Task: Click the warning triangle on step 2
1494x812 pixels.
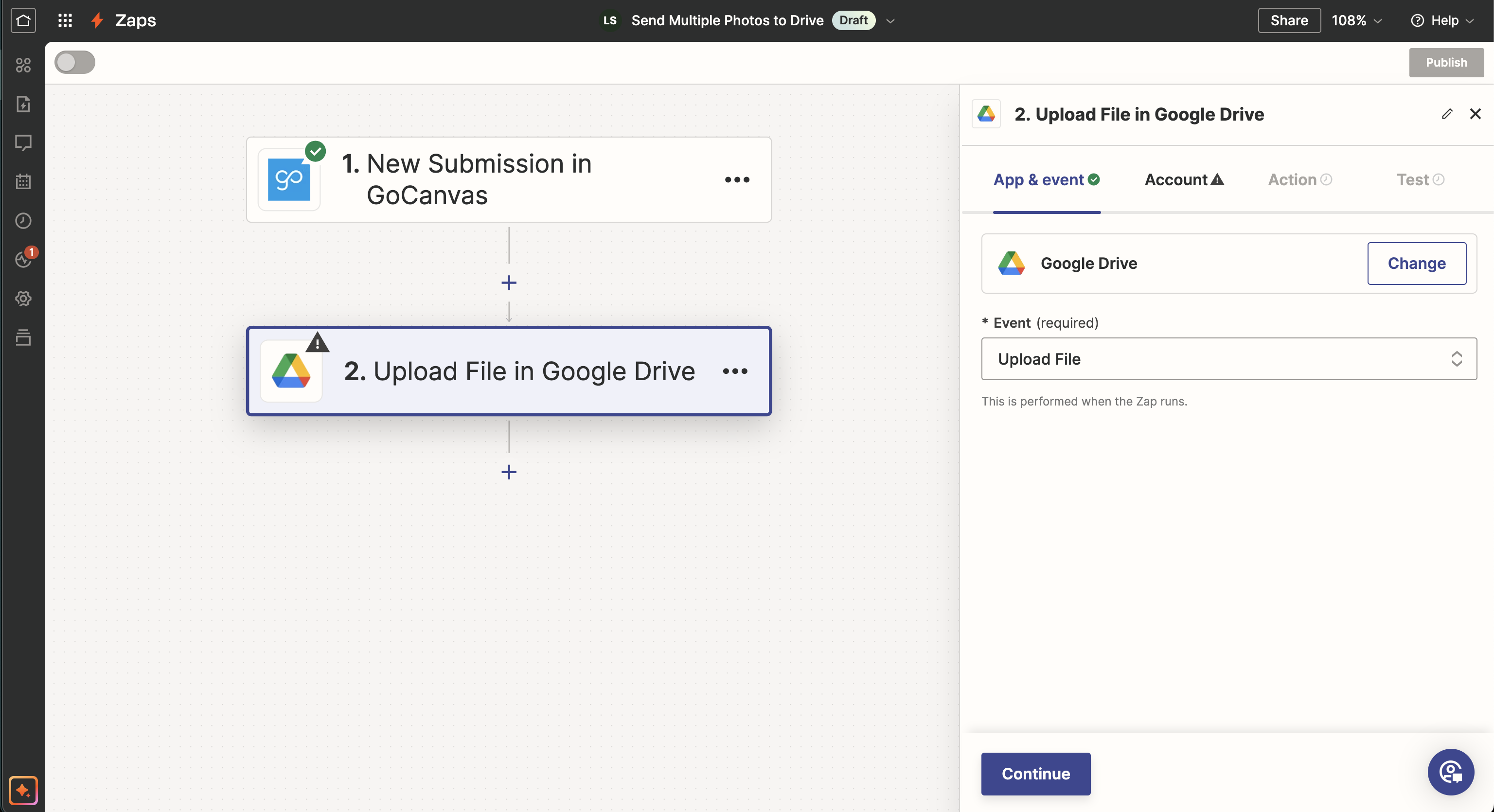Action: (x=317, y=342)
